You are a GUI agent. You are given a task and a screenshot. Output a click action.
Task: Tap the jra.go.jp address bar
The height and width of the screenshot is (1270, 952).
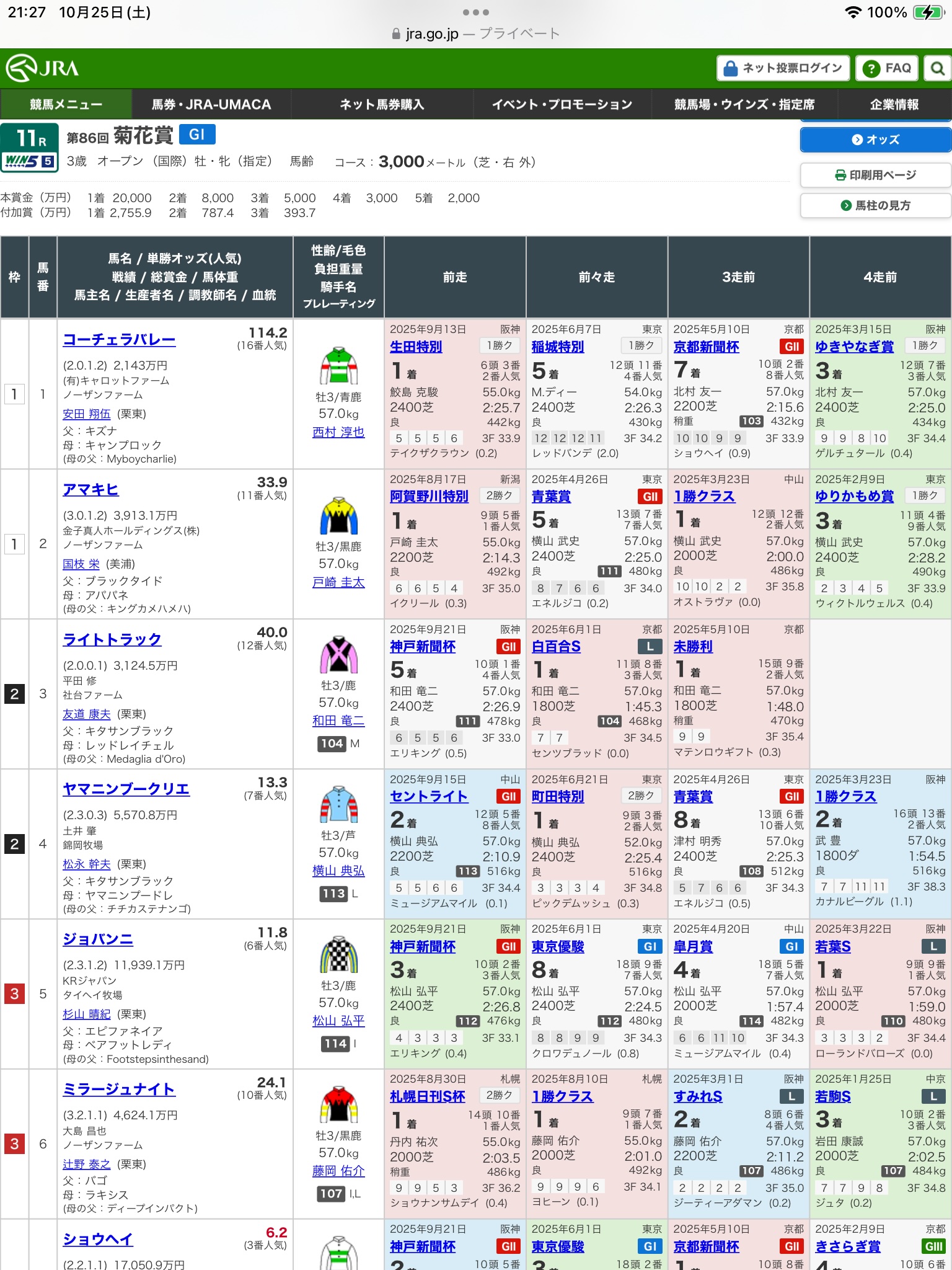(x=475, y=33)
